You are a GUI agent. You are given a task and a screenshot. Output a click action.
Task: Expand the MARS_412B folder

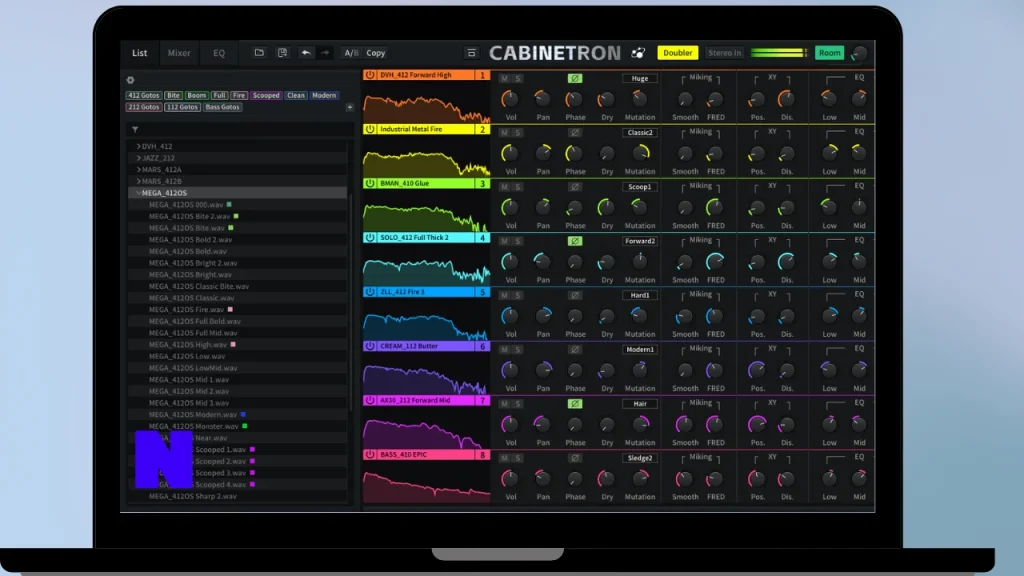[138, 182]
